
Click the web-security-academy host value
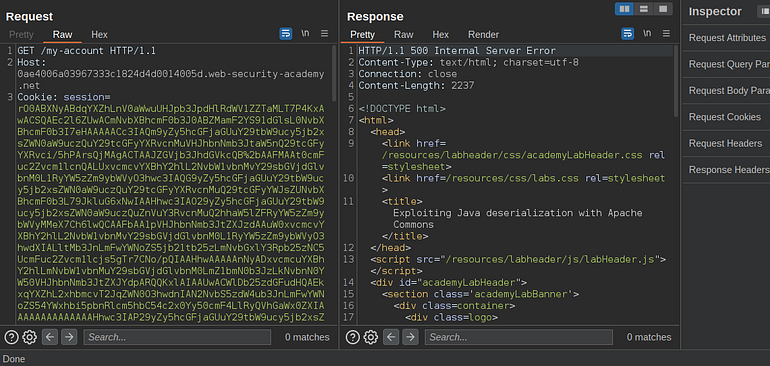[170, 80]
